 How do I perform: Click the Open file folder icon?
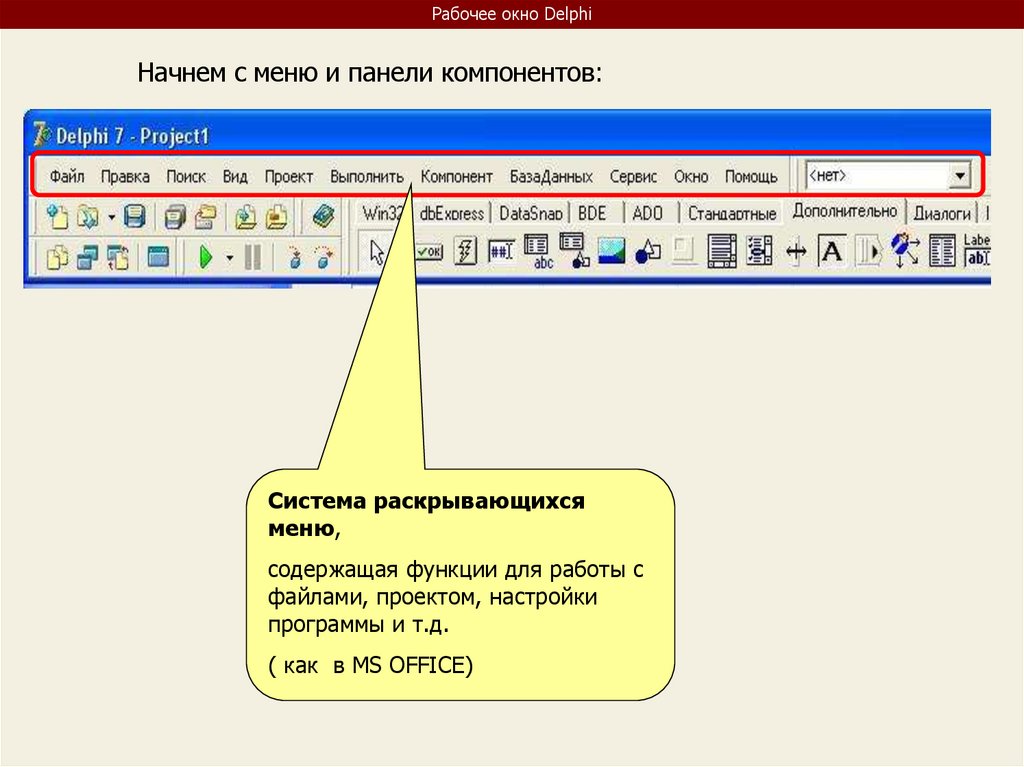[x=88, y=217]
